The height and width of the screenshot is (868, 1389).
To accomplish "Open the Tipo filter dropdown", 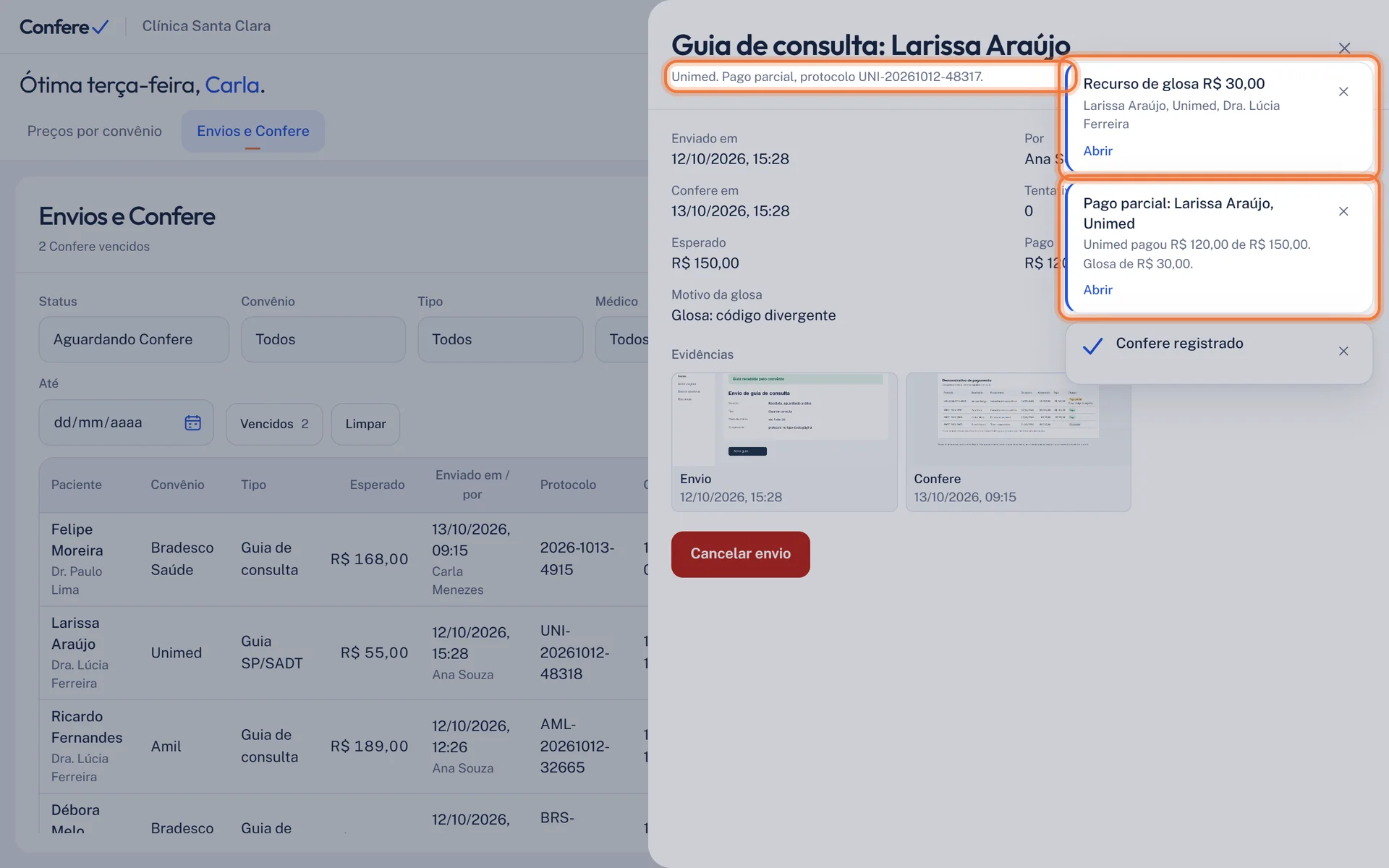I will 500,339.
